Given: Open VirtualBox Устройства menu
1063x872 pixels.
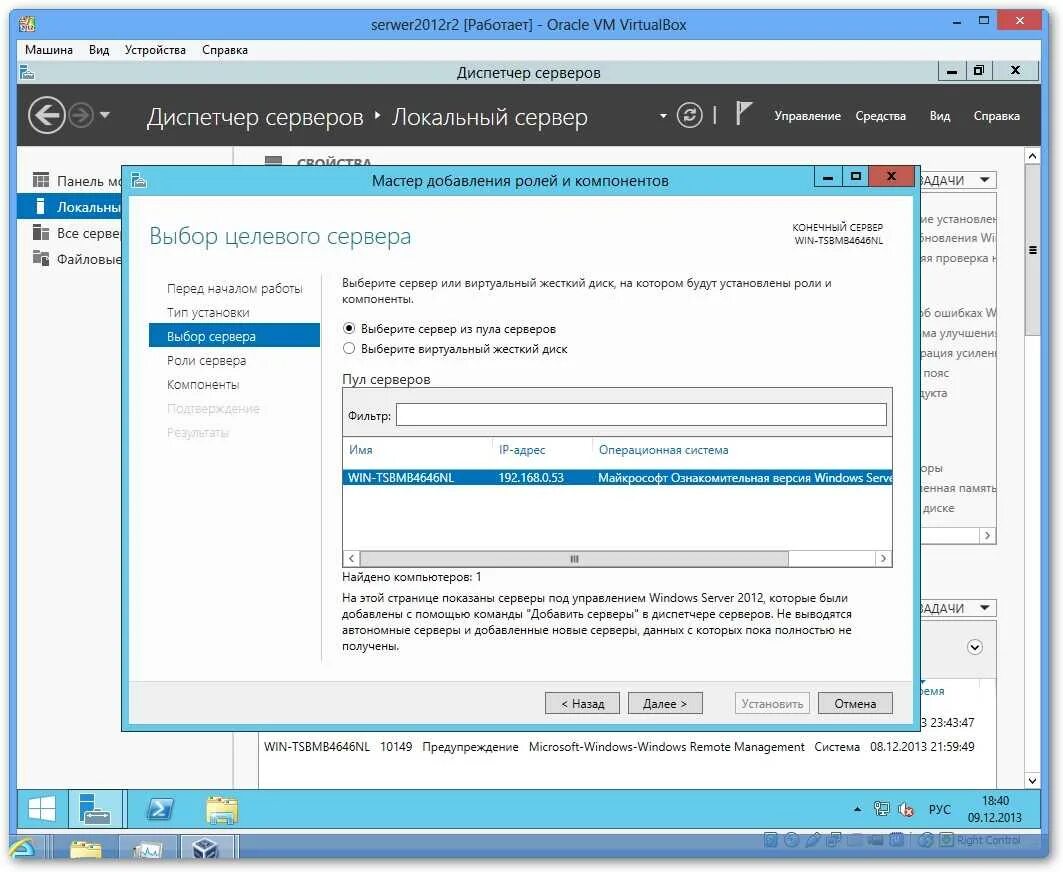Looking at the screenshot, I should click(155, 49).
